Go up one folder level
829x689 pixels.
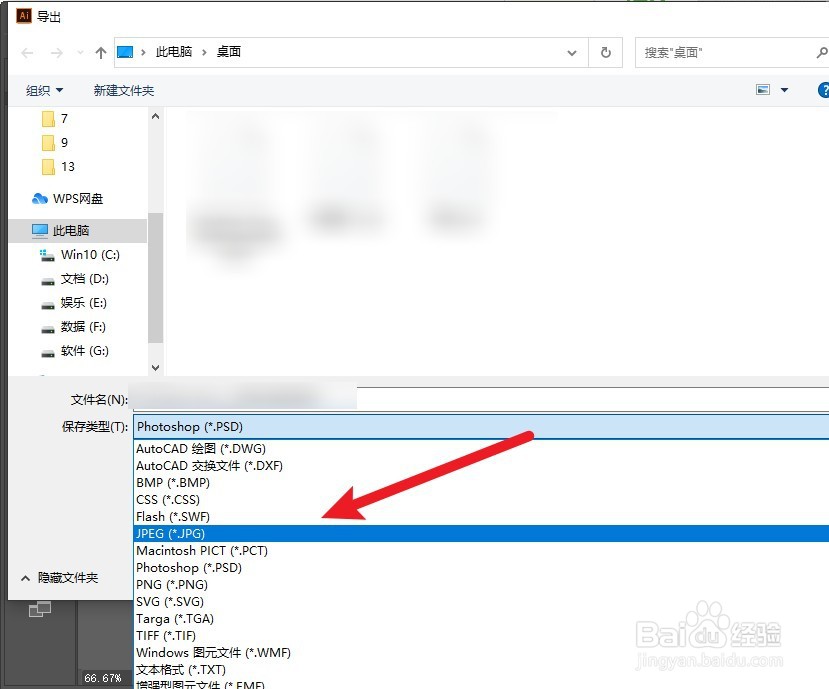(100, 53)
